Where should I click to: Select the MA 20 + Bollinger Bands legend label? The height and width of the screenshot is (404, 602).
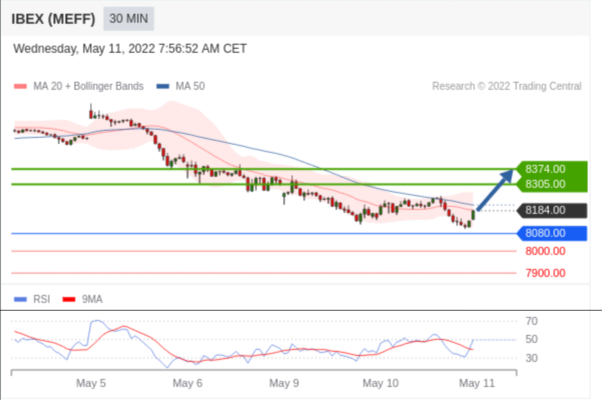point(88,86)
